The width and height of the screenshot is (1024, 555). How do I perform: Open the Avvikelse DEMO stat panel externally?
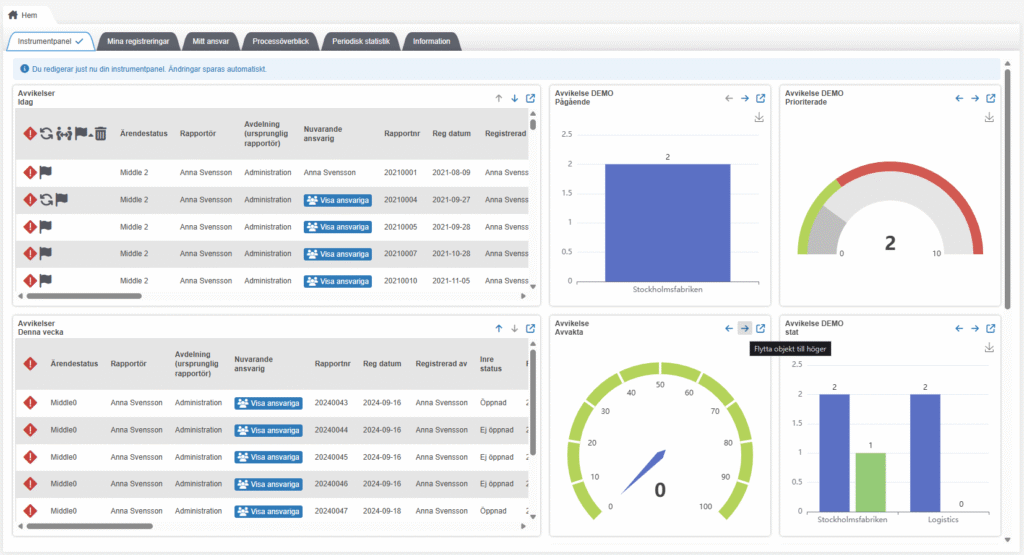click(991, 328)
